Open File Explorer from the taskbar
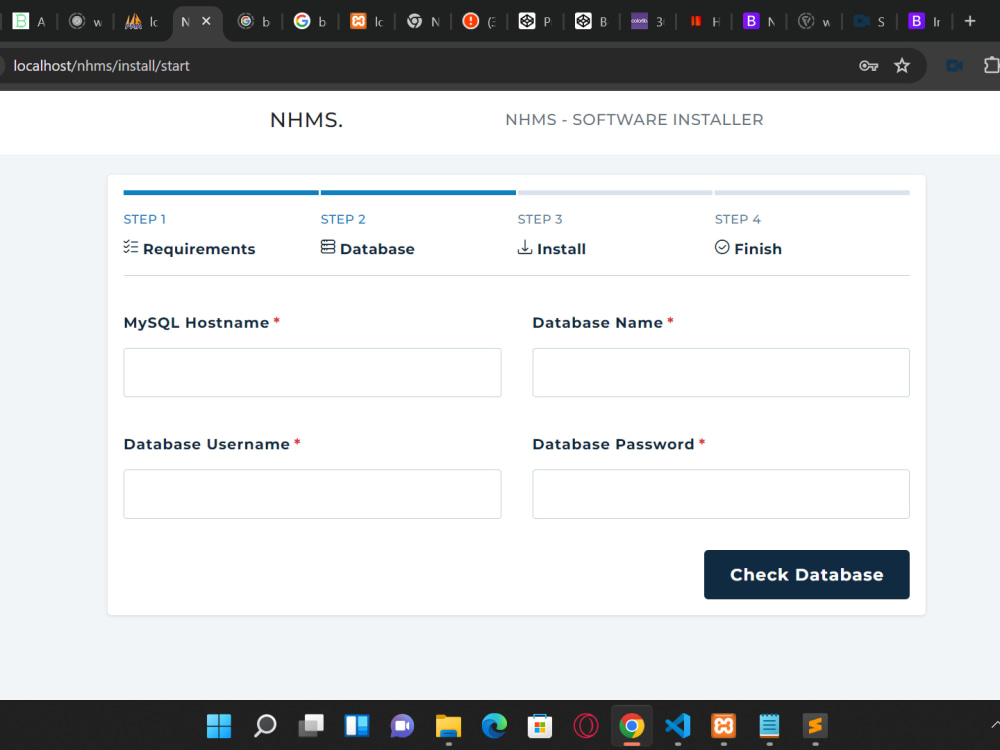 coord(448,726)
